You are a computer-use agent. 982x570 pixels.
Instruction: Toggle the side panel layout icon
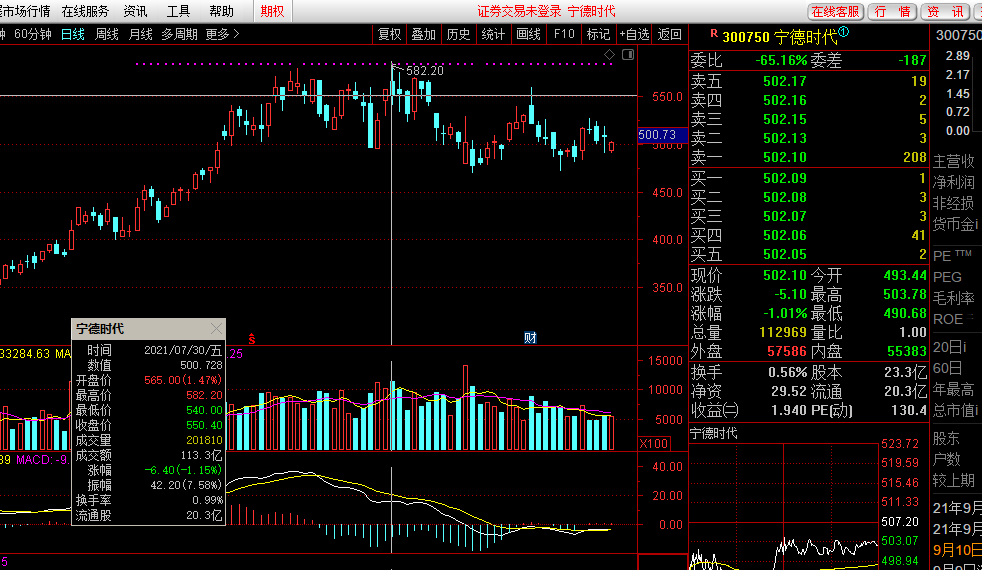tap(628, 55)
